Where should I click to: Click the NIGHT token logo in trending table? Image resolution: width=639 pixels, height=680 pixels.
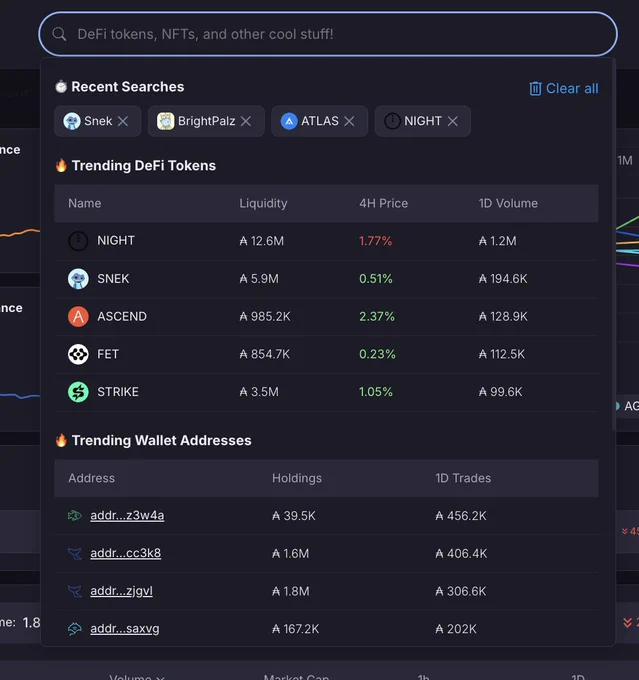pos(78,241)
